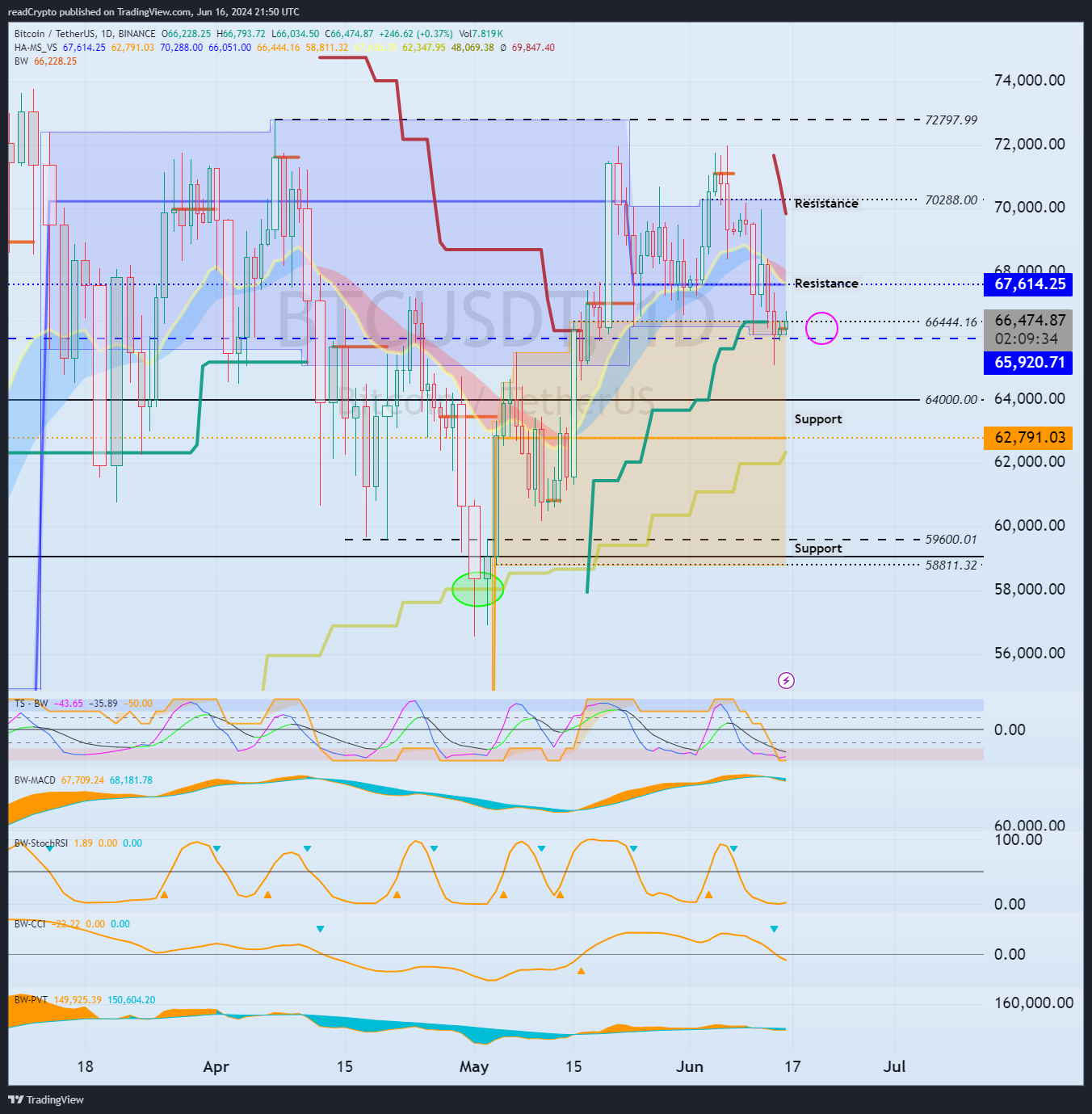
Task: Click the 17 date on time axis
Action: coord(792,1066)
